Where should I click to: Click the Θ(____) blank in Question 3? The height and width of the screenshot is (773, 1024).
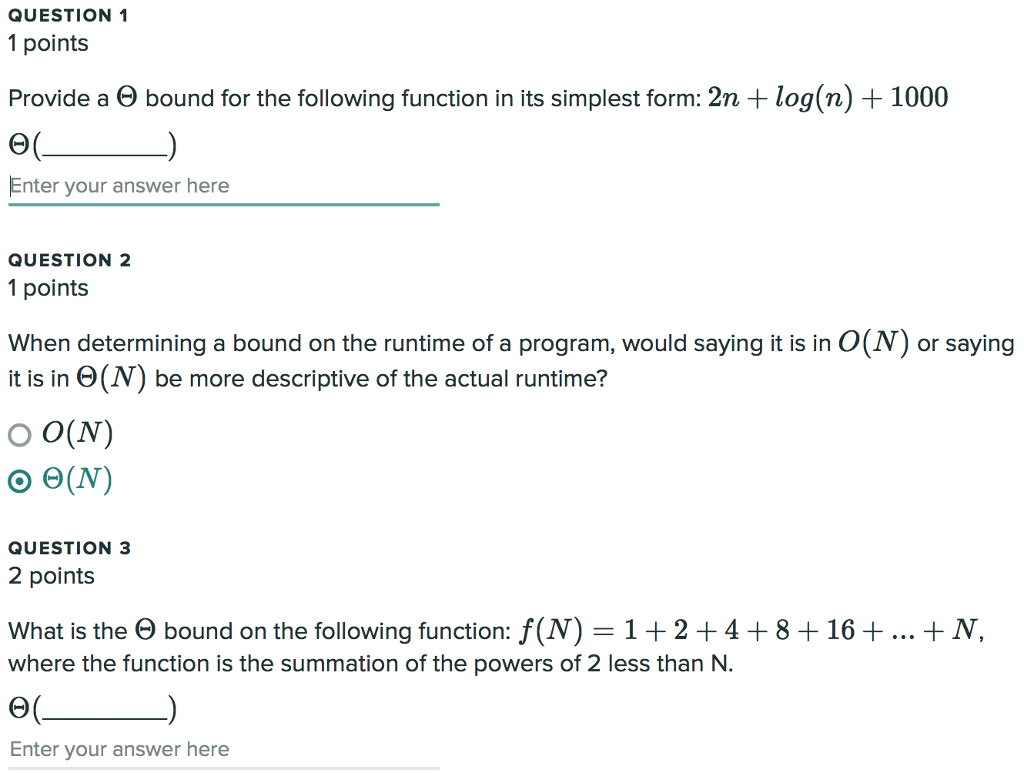click(x=92, y=708)
